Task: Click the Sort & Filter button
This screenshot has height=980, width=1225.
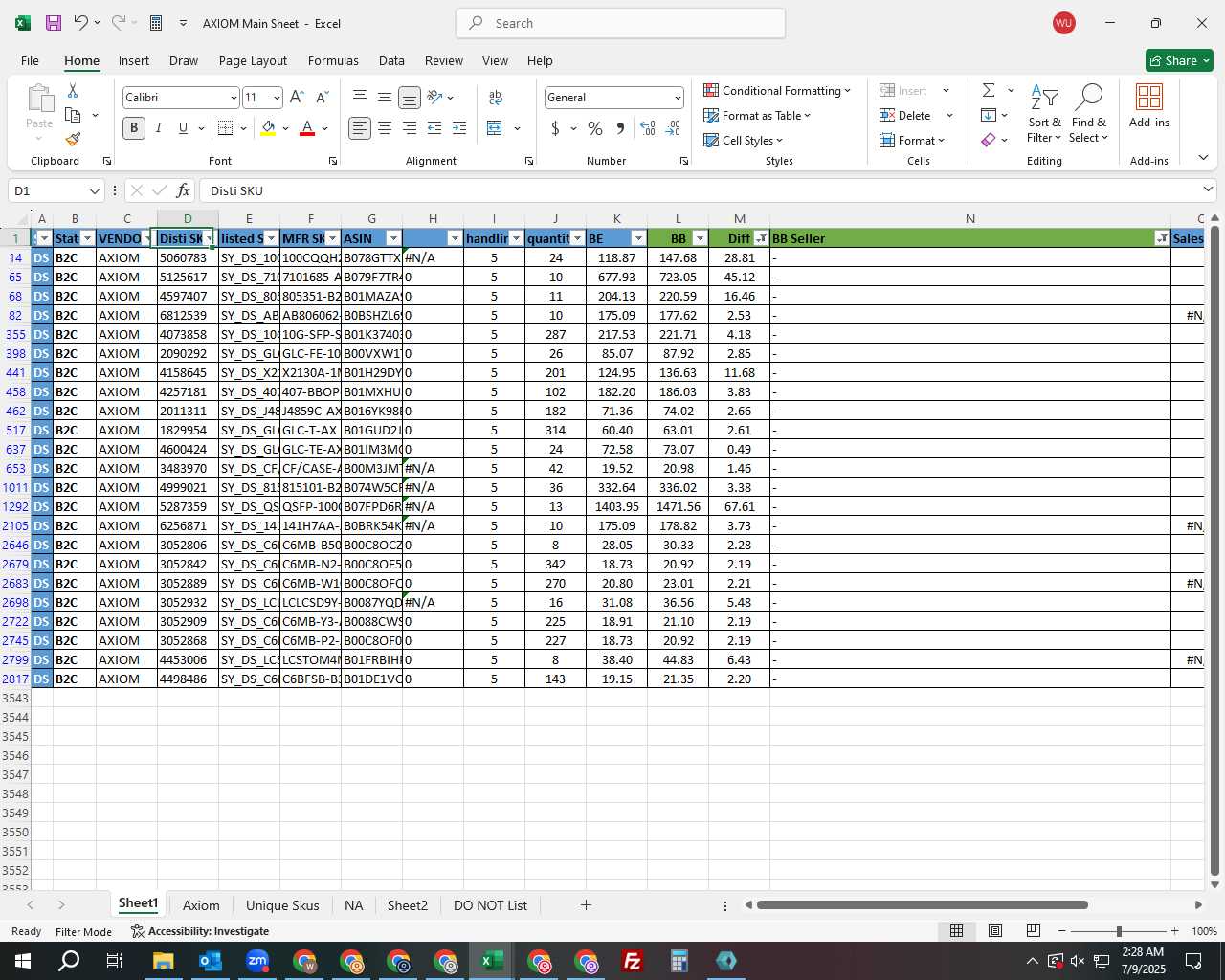Action: (1044, 112)
